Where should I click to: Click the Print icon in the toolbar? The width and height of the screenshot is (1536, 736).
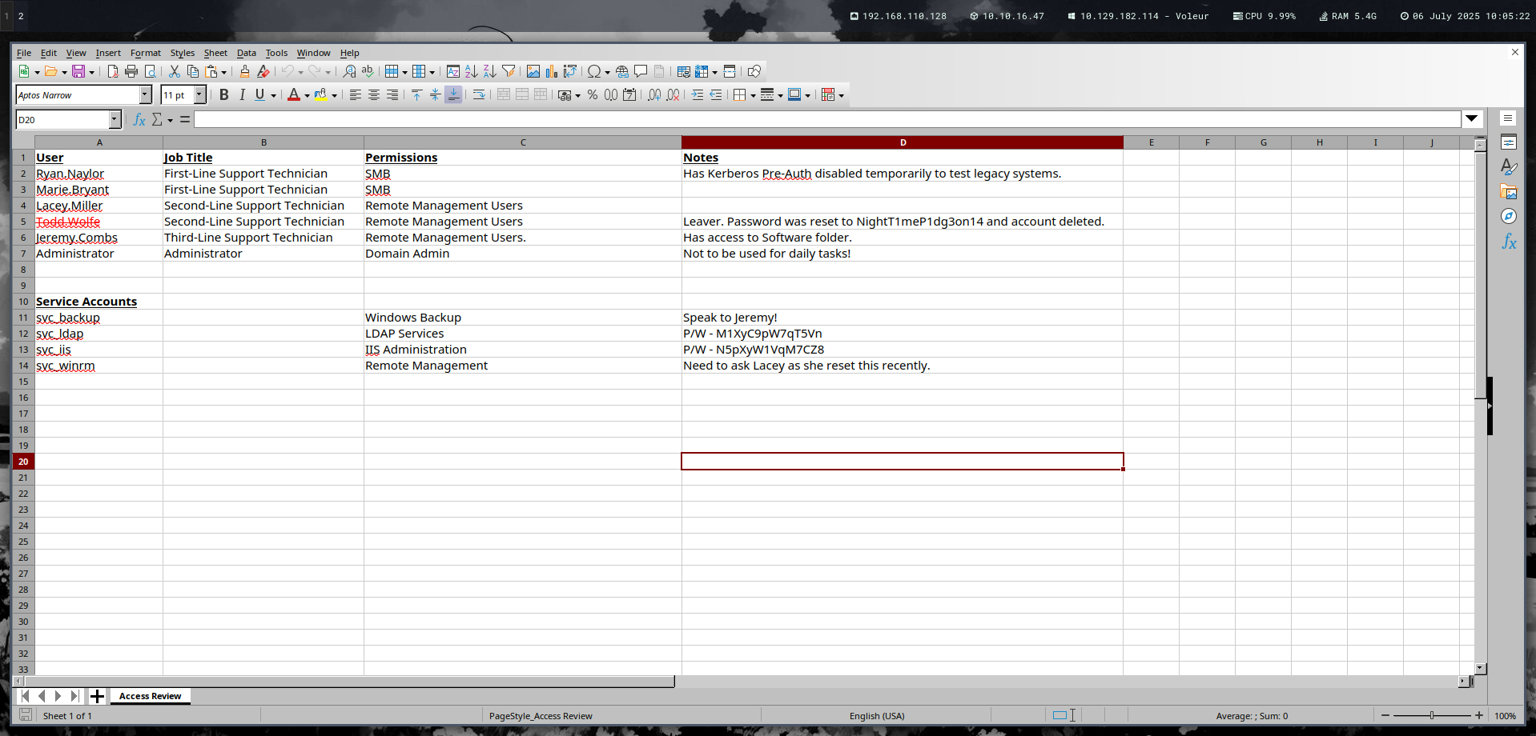131,71
